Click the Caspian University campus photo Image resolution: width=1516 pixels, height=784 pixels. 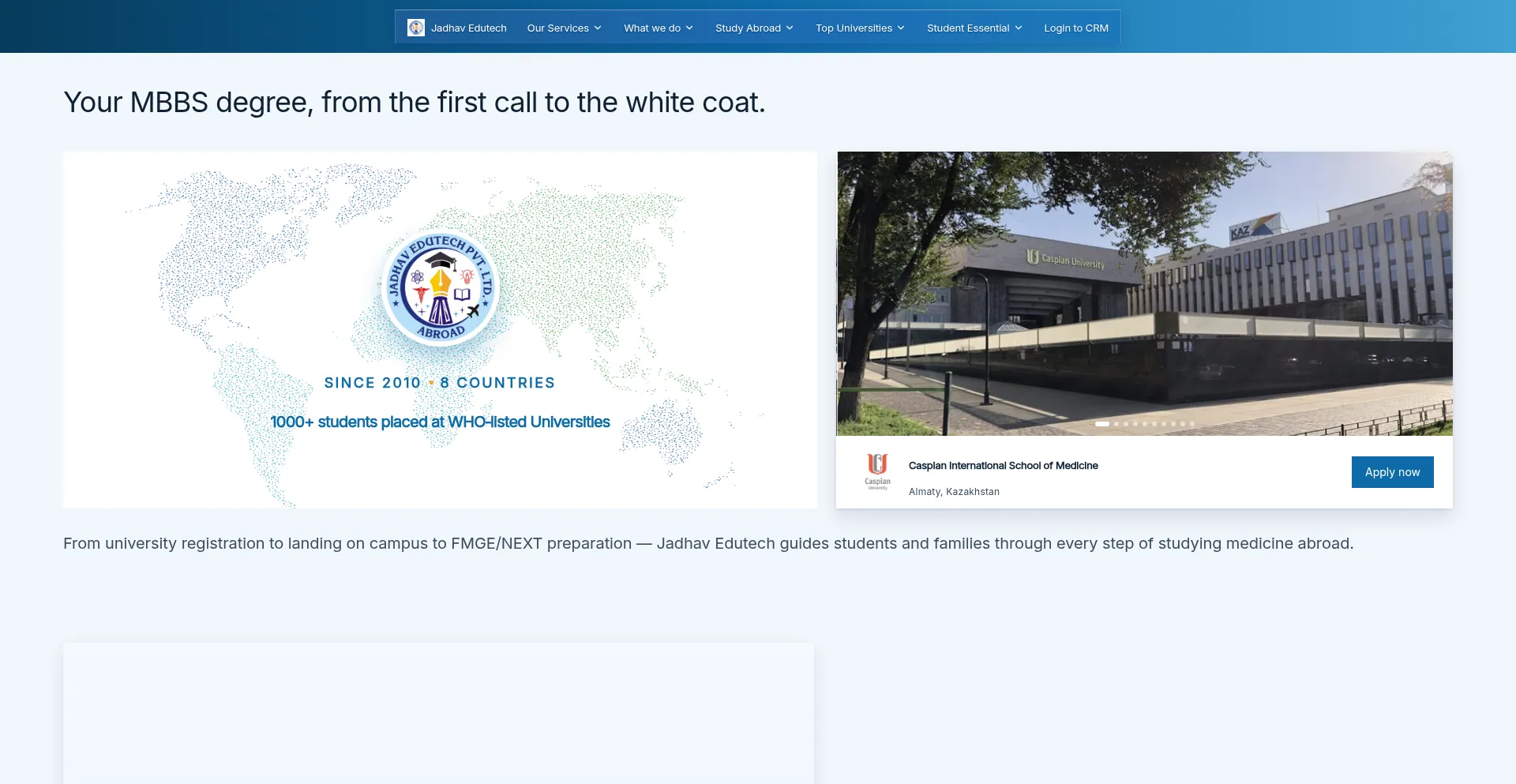(1145, 294)
